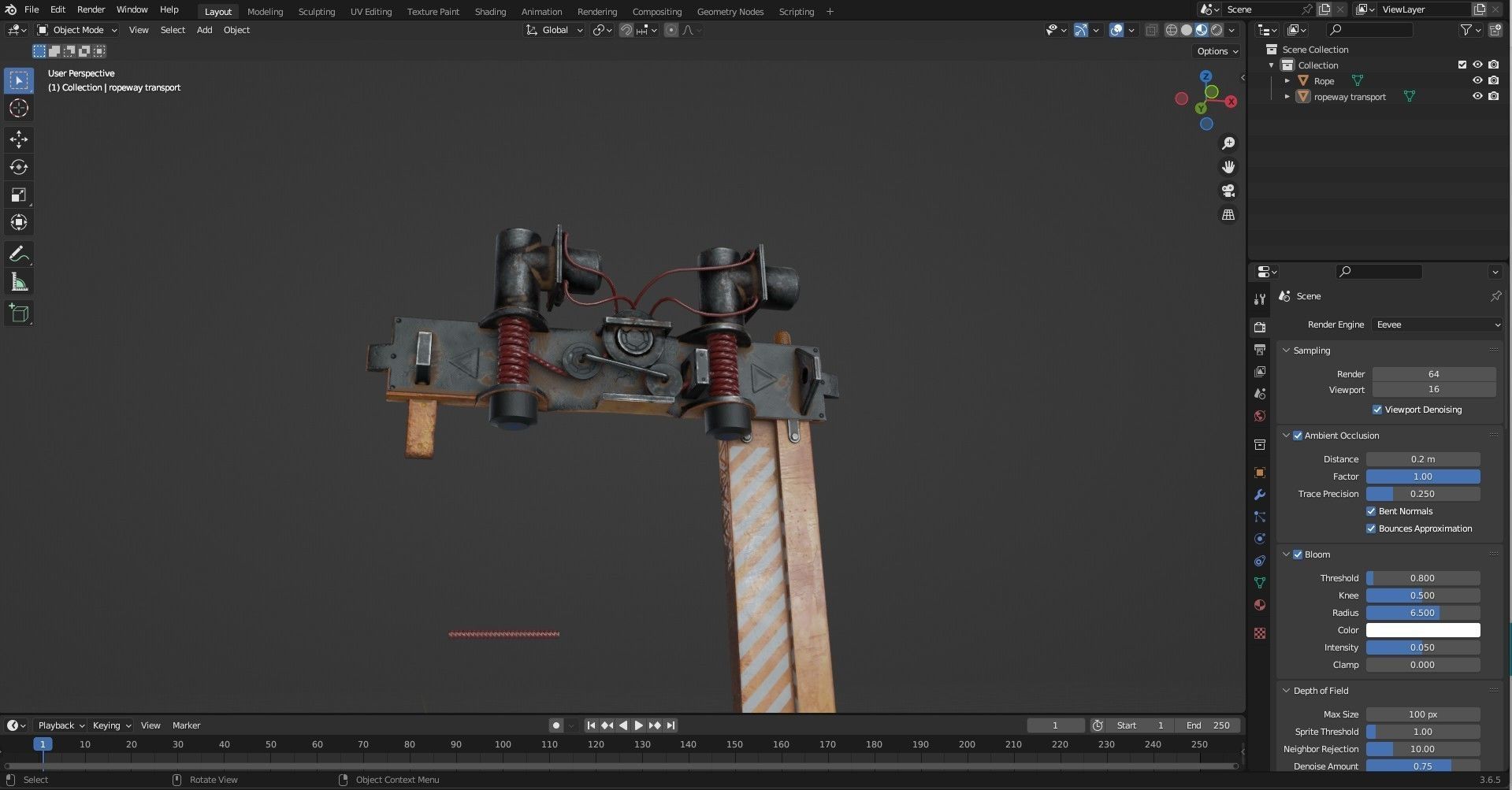This screenshot has height=790, width=1512.
Task: Uncheck Viewport Denoising
Action: pyautogui.click(x=1377, y=410)
